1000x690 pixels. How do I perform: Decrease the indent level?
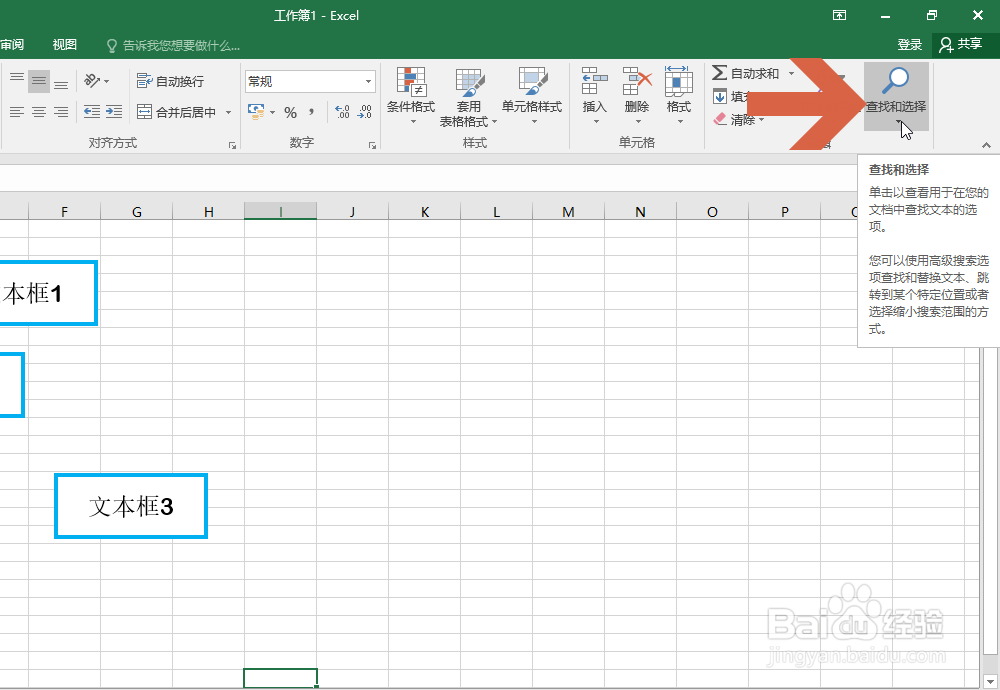click(x=92, y=112)
